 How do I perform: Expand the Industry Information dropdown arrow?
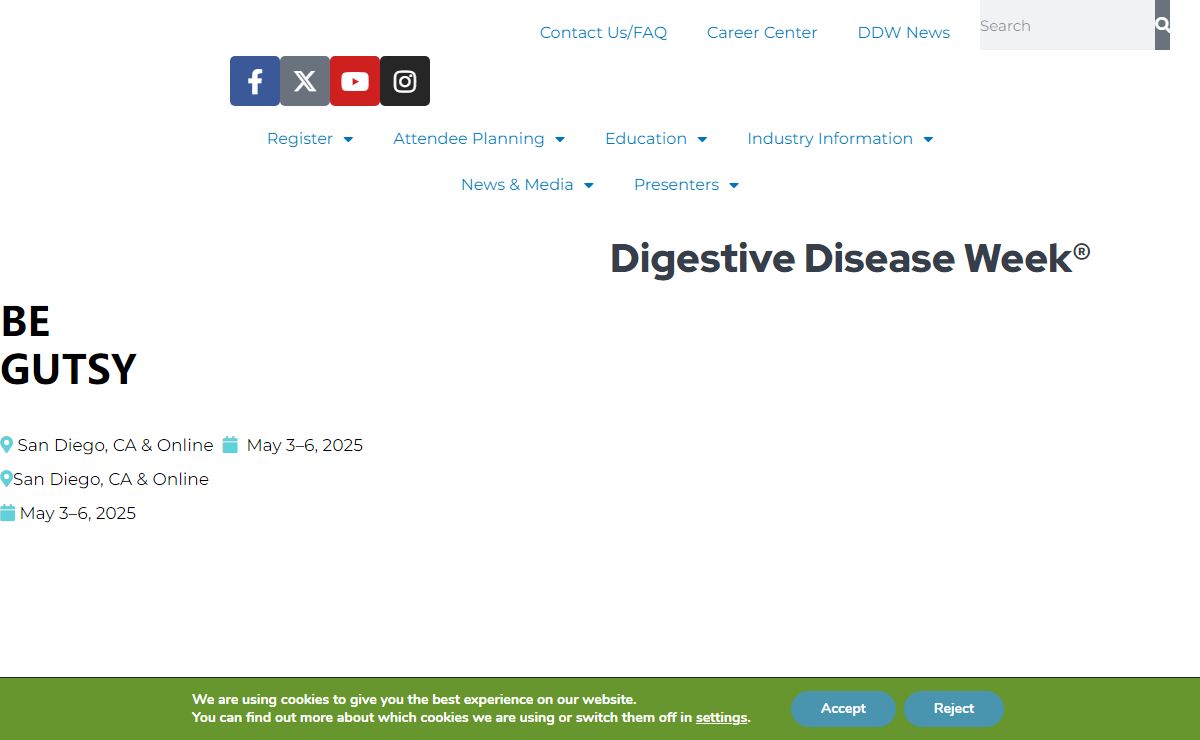point(928,139)
